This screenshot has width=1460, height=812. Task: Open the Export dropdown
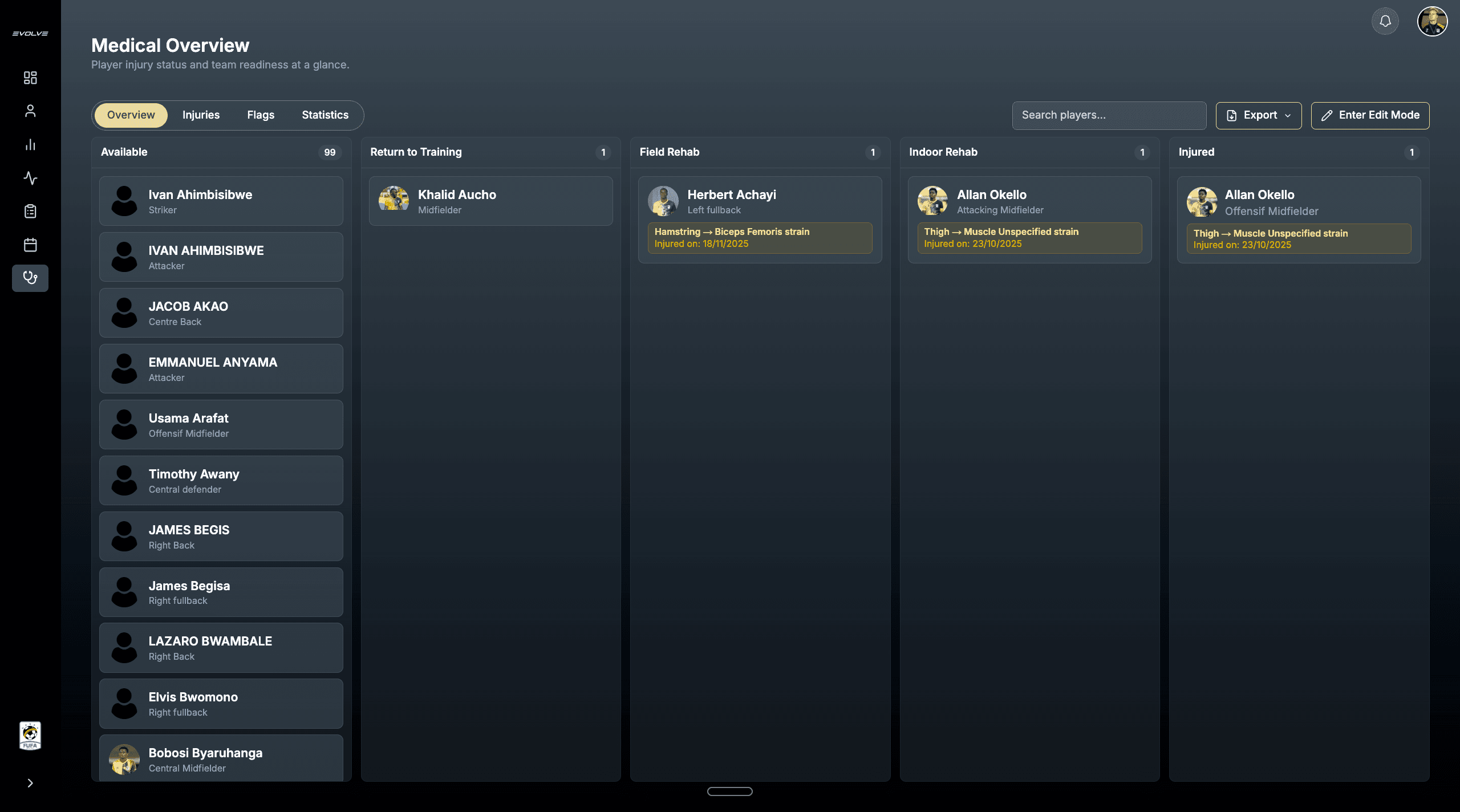pos(1258,115)
